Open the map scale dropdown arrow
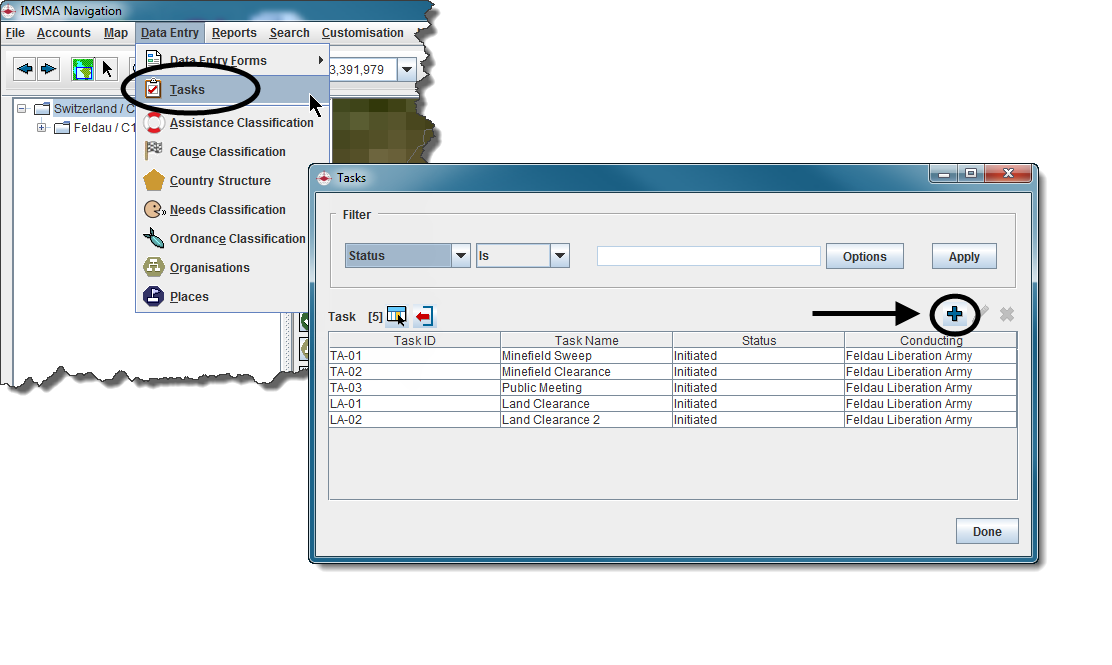The image size is (1112, 665). 406,70
